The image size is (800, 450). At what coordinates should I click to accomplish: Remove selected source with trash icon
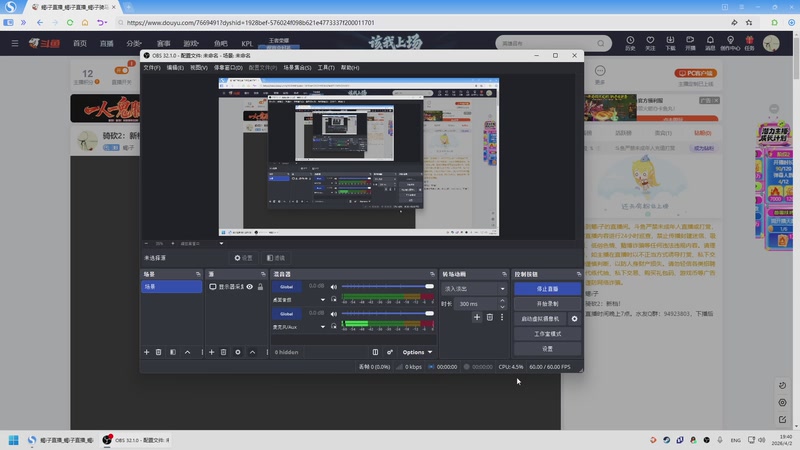pos(223,352)
